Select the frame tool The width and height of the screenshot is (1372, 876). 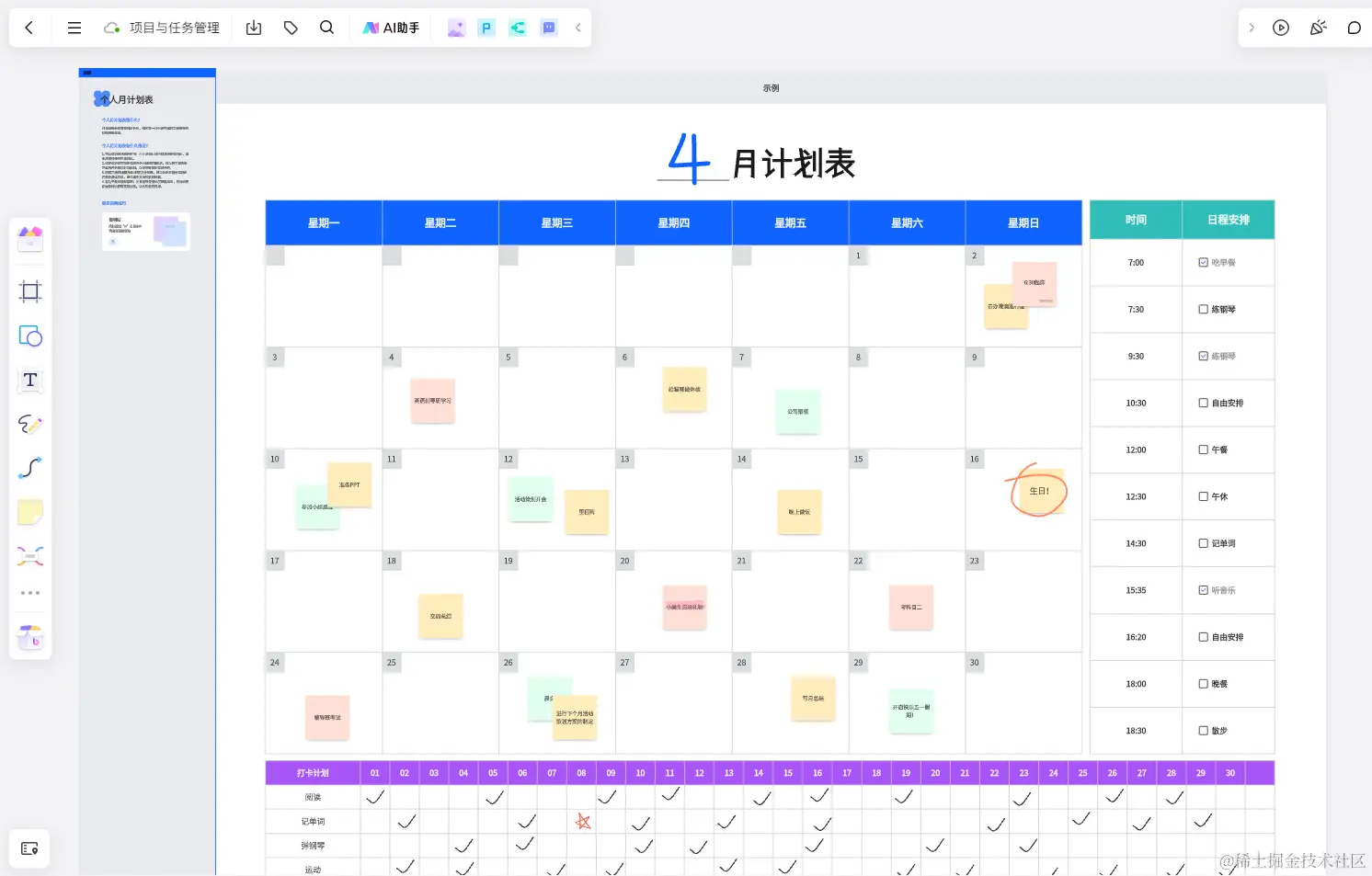30,291
